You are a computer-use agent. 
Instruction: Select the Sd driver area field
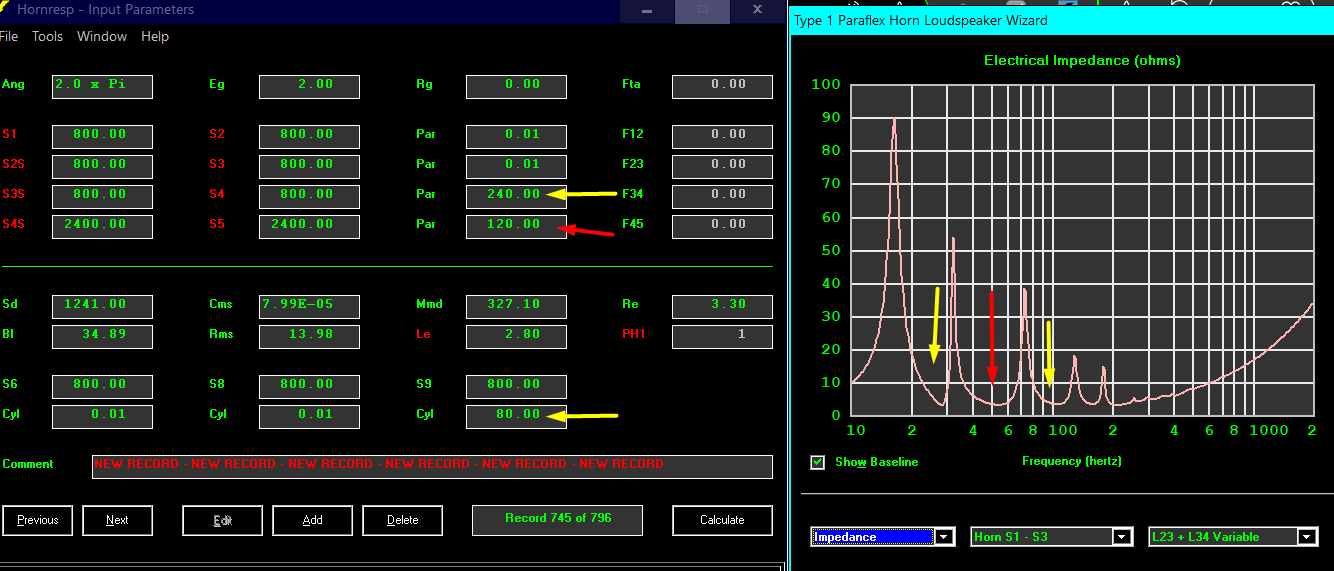tap(102, 306)
